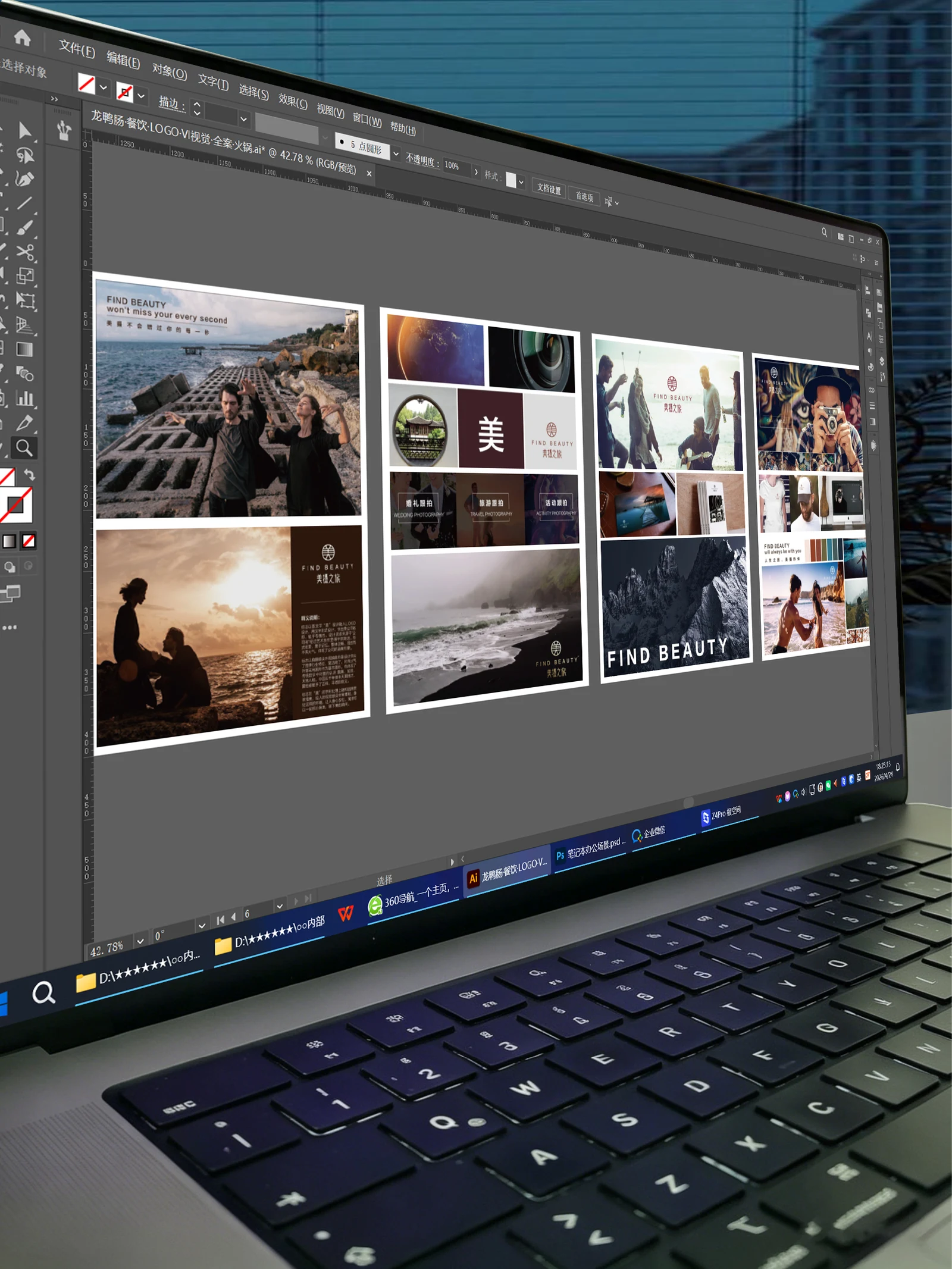The image size is (952, 1269).
Task: Click the stroke swatch in control bar
Action: (124, 92)
